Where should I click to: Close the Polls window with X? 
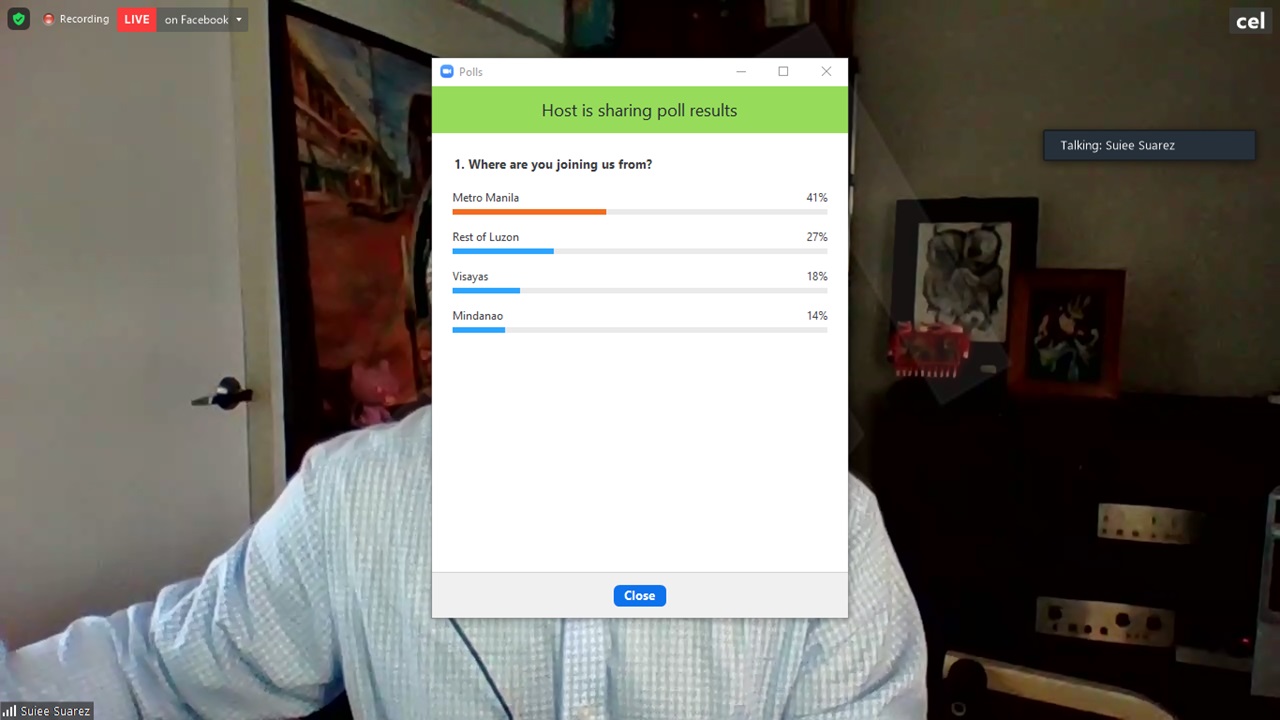(x=826, y=72)
